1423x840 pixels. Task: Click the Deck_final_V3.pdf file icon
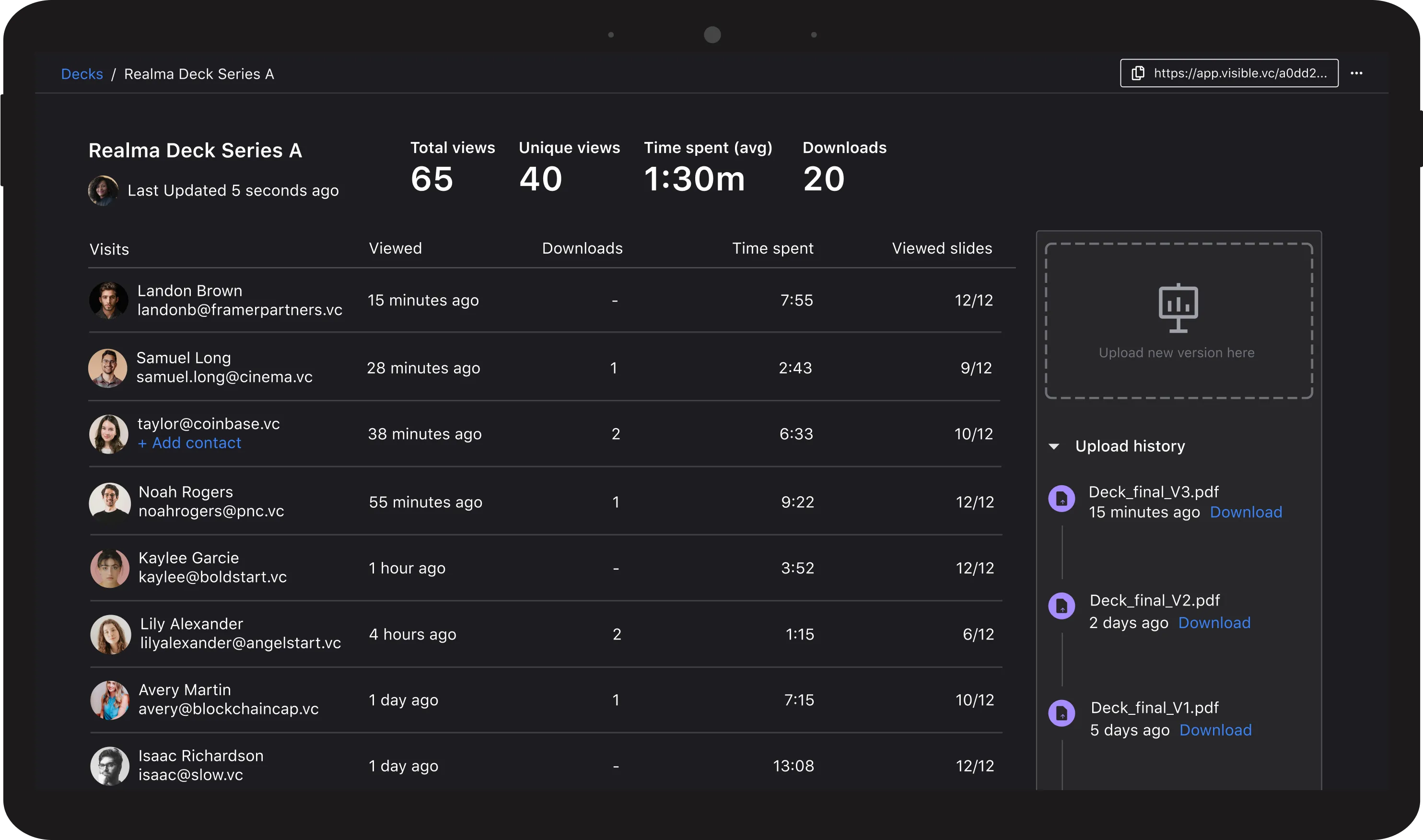(x=1061, y=499)
